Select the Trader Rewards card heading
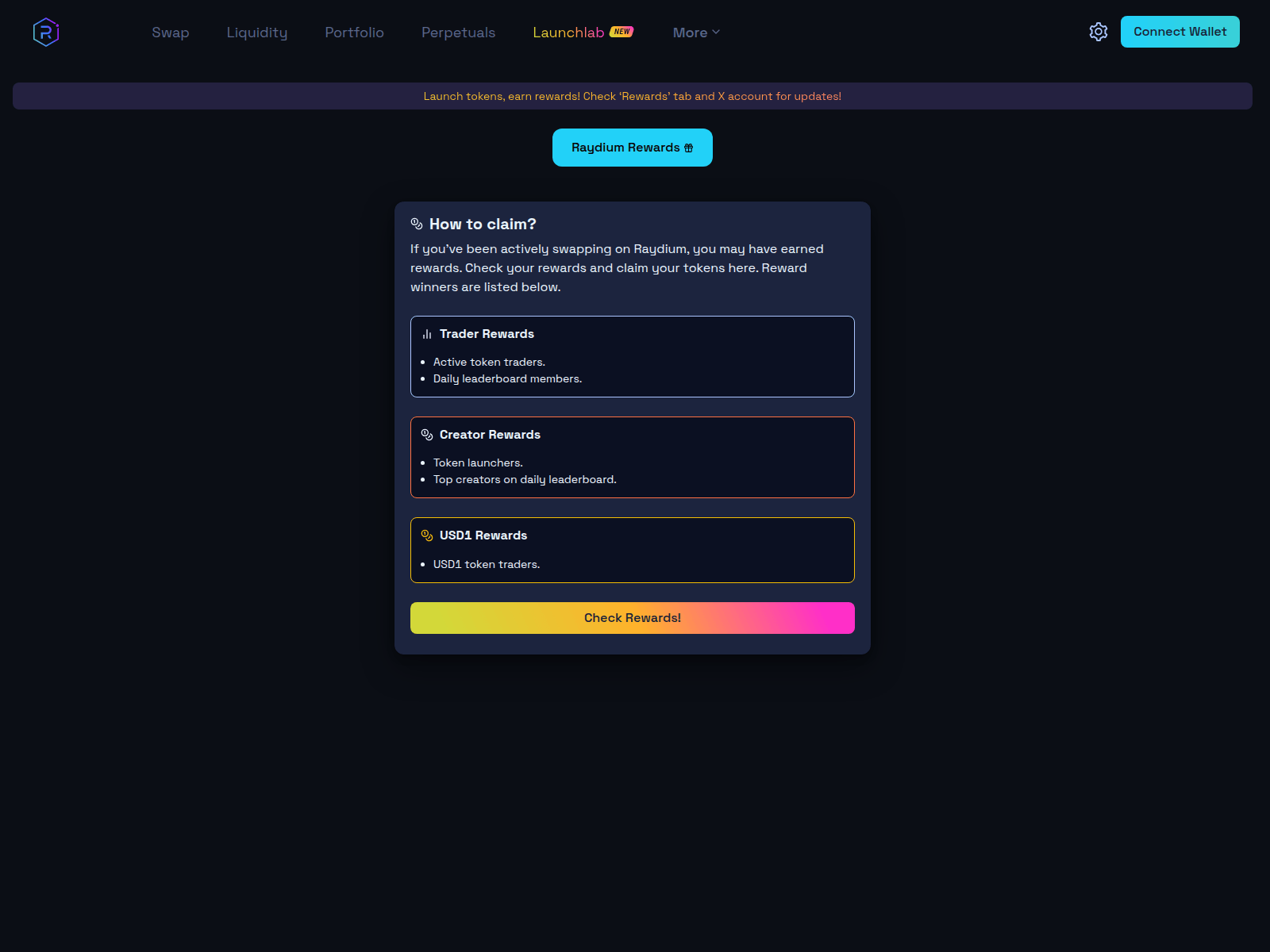The width and height of the screenshot is (1270, 952). coord(487,334)
